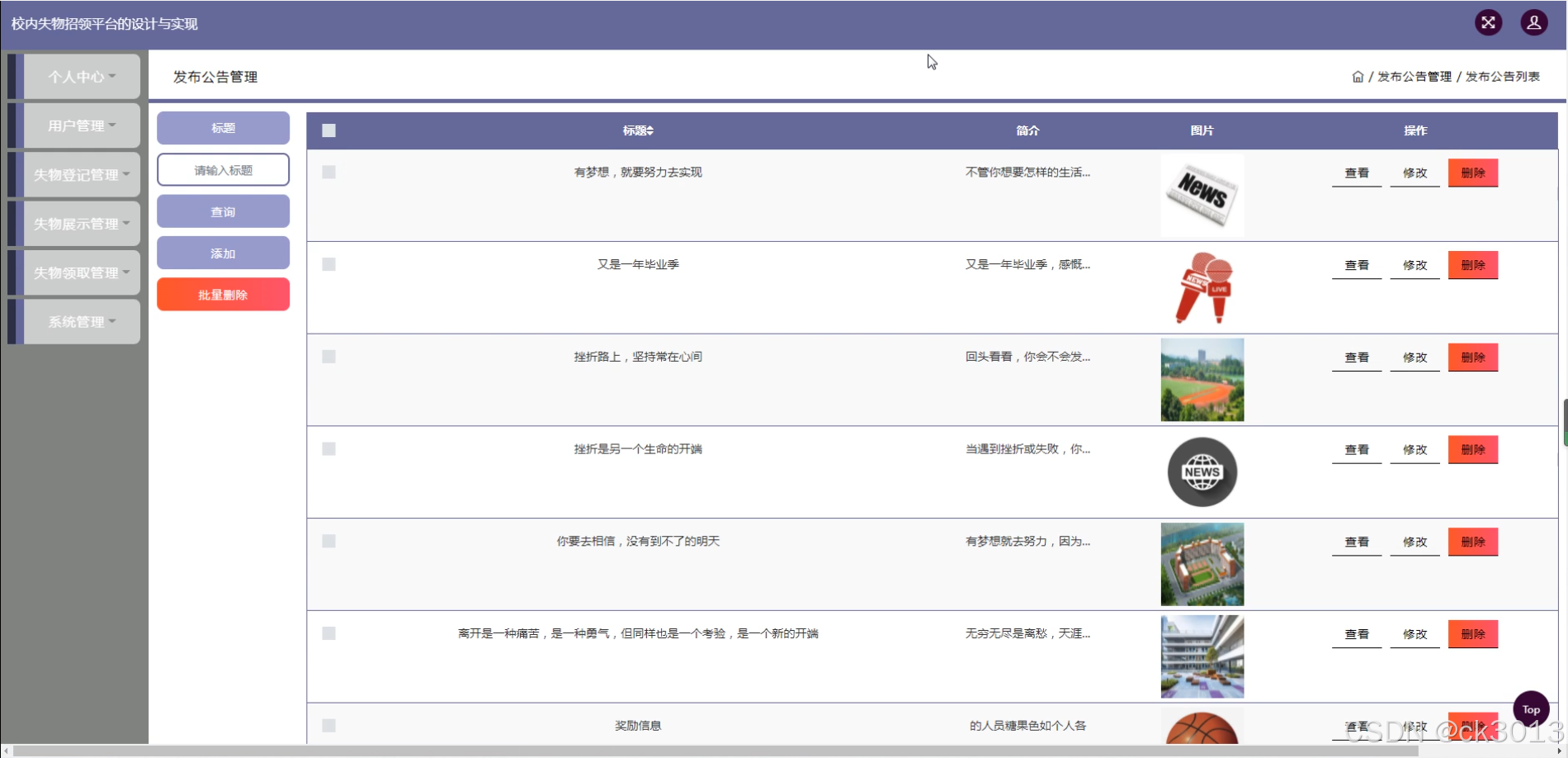The width and height of the screenshot is (1568, 758).
Task: Click the 查询 search button
Action: [223, 211]
